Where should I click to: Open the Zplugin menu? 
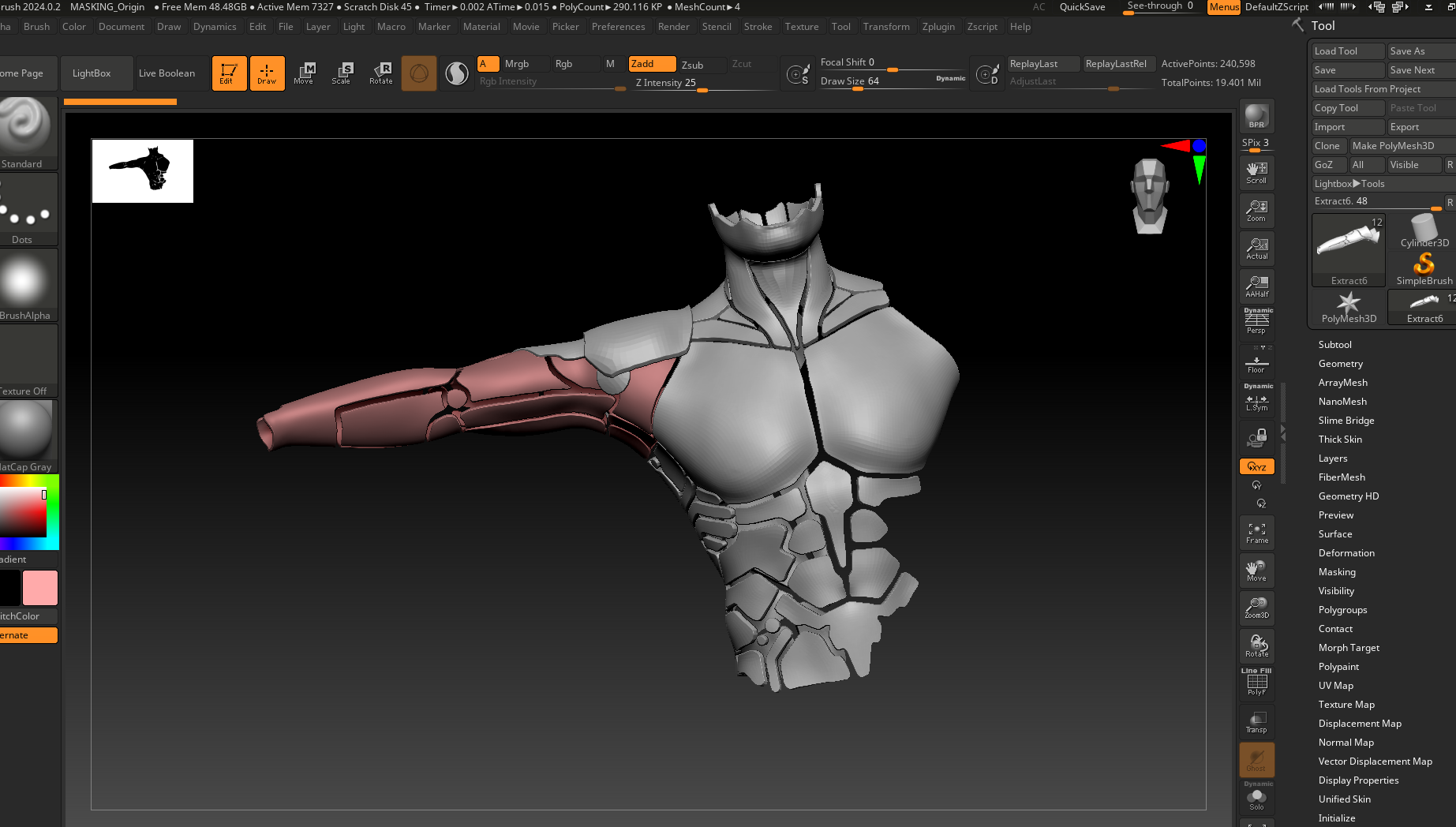pyautogui.click(x=938, y=27)
